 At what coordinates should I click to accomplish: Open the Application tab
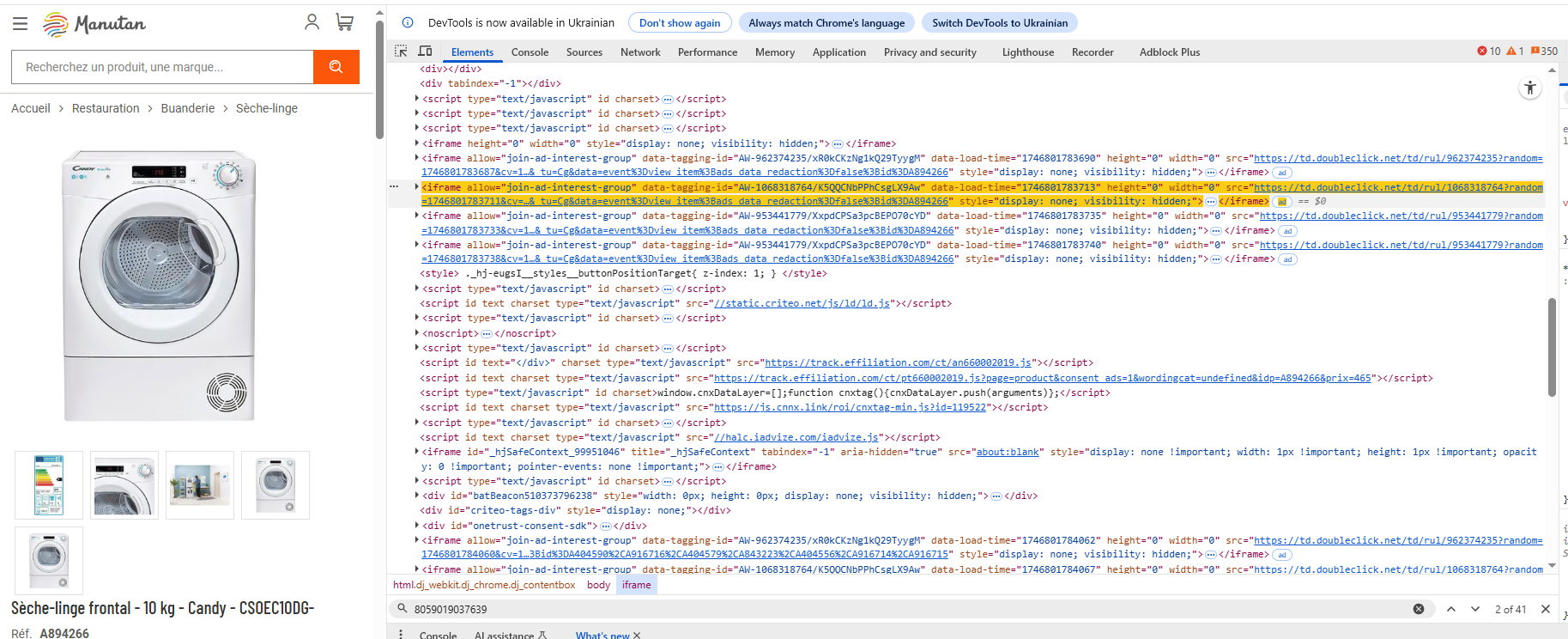tap(839, 52)
